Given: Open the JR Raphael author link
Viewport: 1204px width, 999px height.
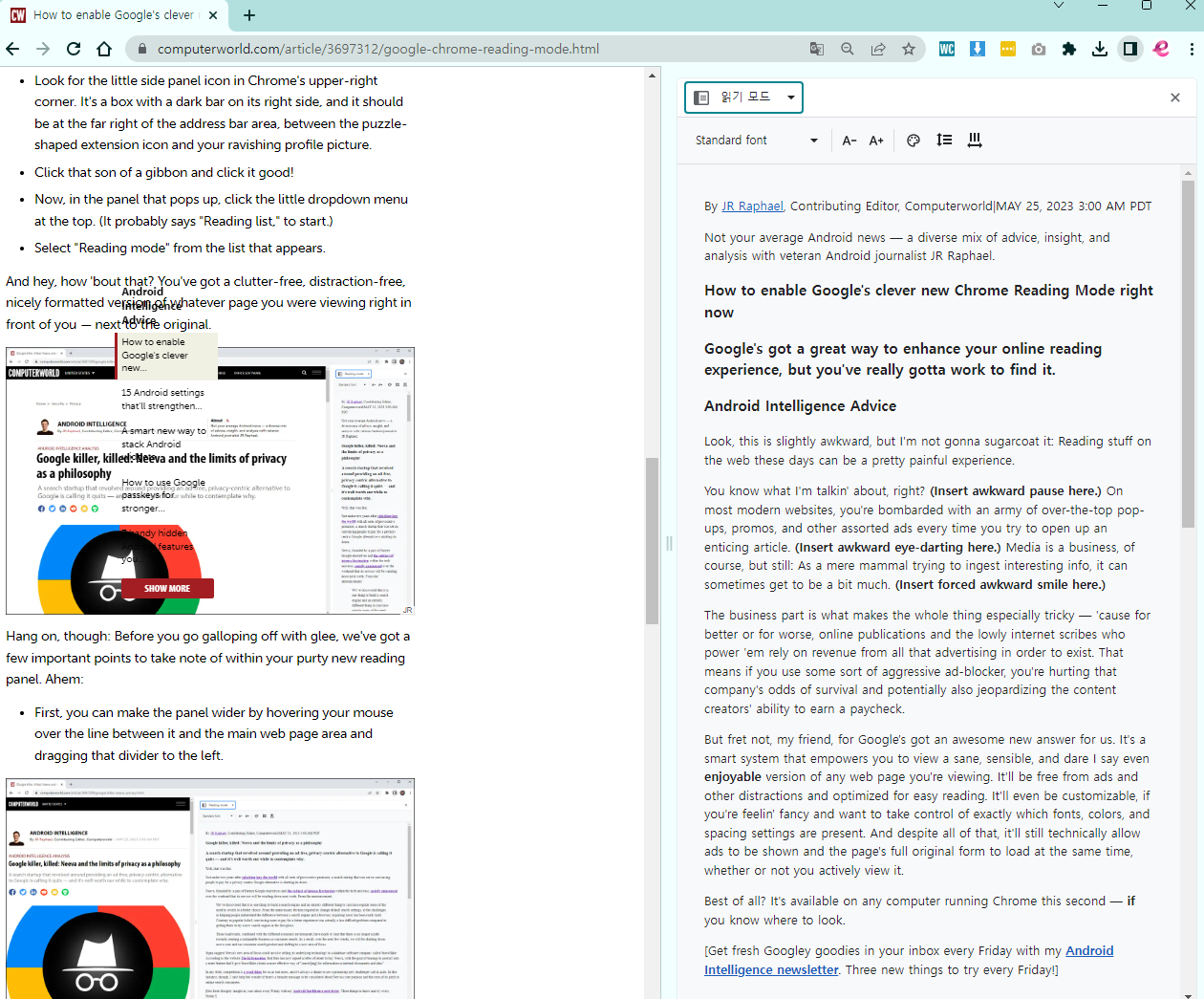Looking at the screenshot, I should point(752,206).
